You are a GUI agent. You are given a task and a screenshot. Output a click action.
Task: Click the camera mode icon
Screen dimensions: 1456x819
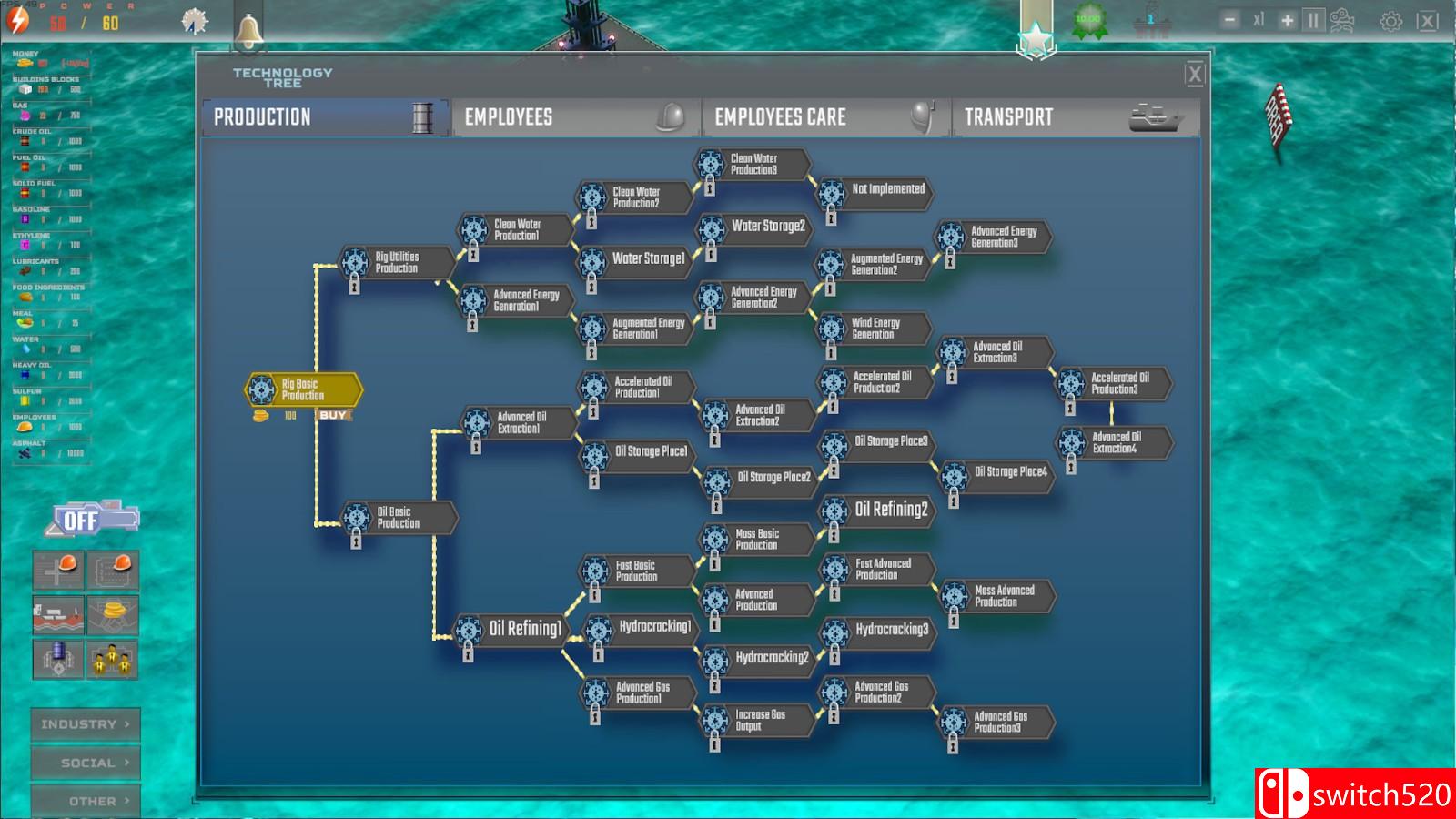tap(1341, 21)
